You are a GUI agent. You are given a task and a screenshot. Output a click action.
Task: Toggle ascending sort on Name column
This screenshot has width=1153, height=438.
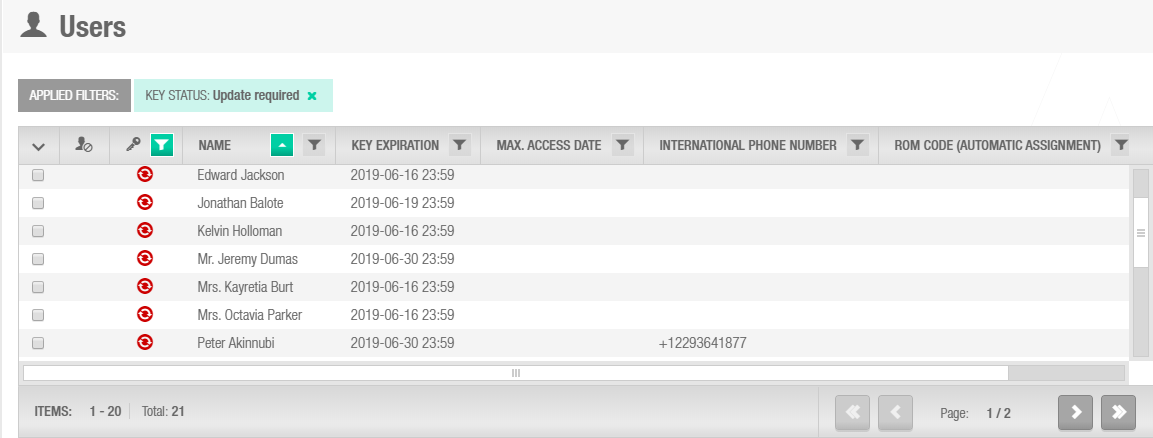click(282, 146)
